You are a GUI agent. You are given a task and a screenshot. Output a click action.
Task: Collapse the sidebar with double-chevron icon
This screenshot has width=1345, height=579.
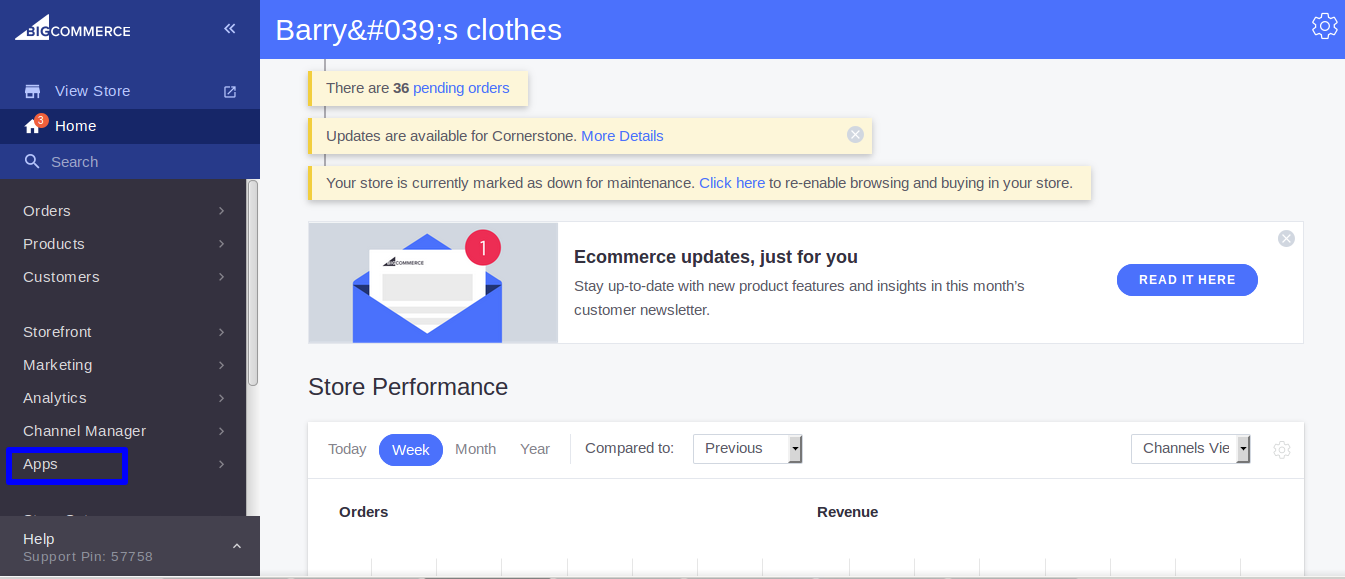[x=229, y=29]
